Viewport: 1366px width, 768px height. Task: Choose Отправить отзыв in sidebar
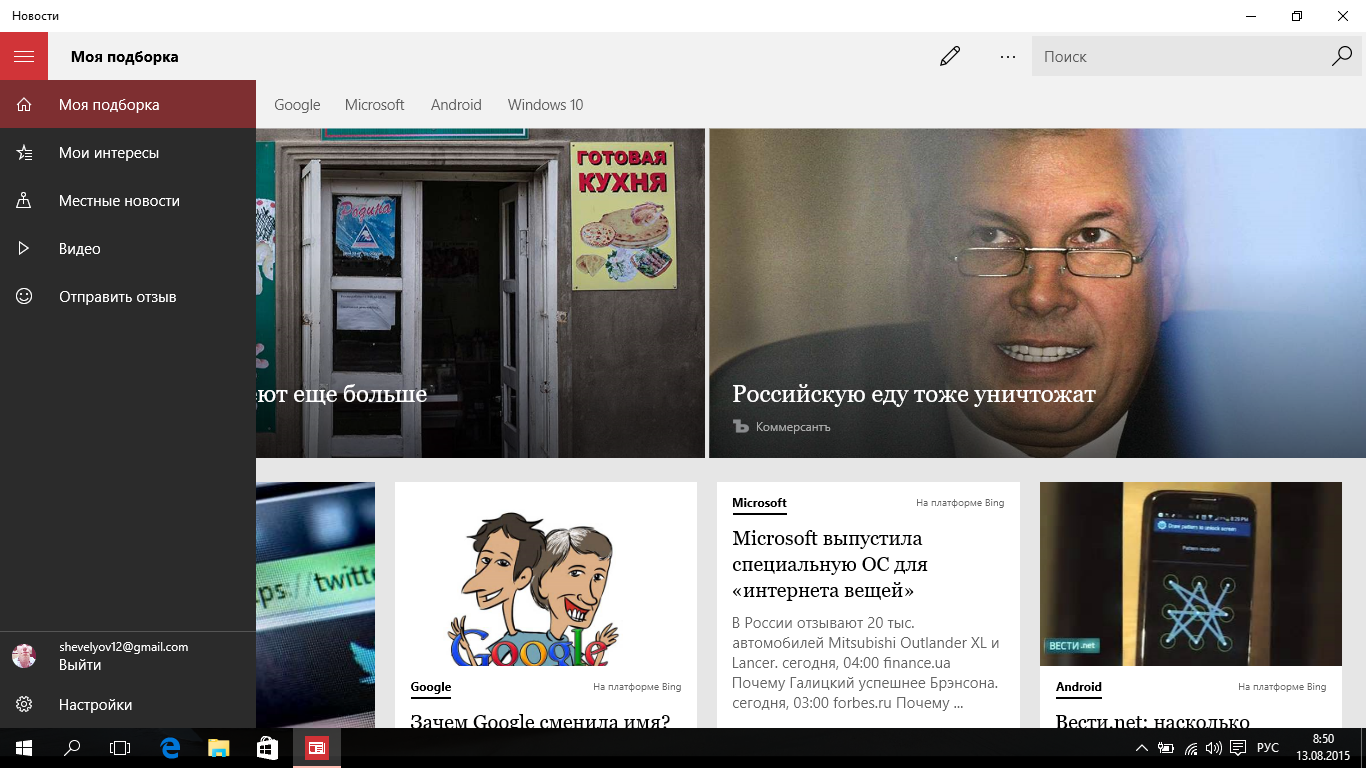pyautogui.click(x=128, y=297)
